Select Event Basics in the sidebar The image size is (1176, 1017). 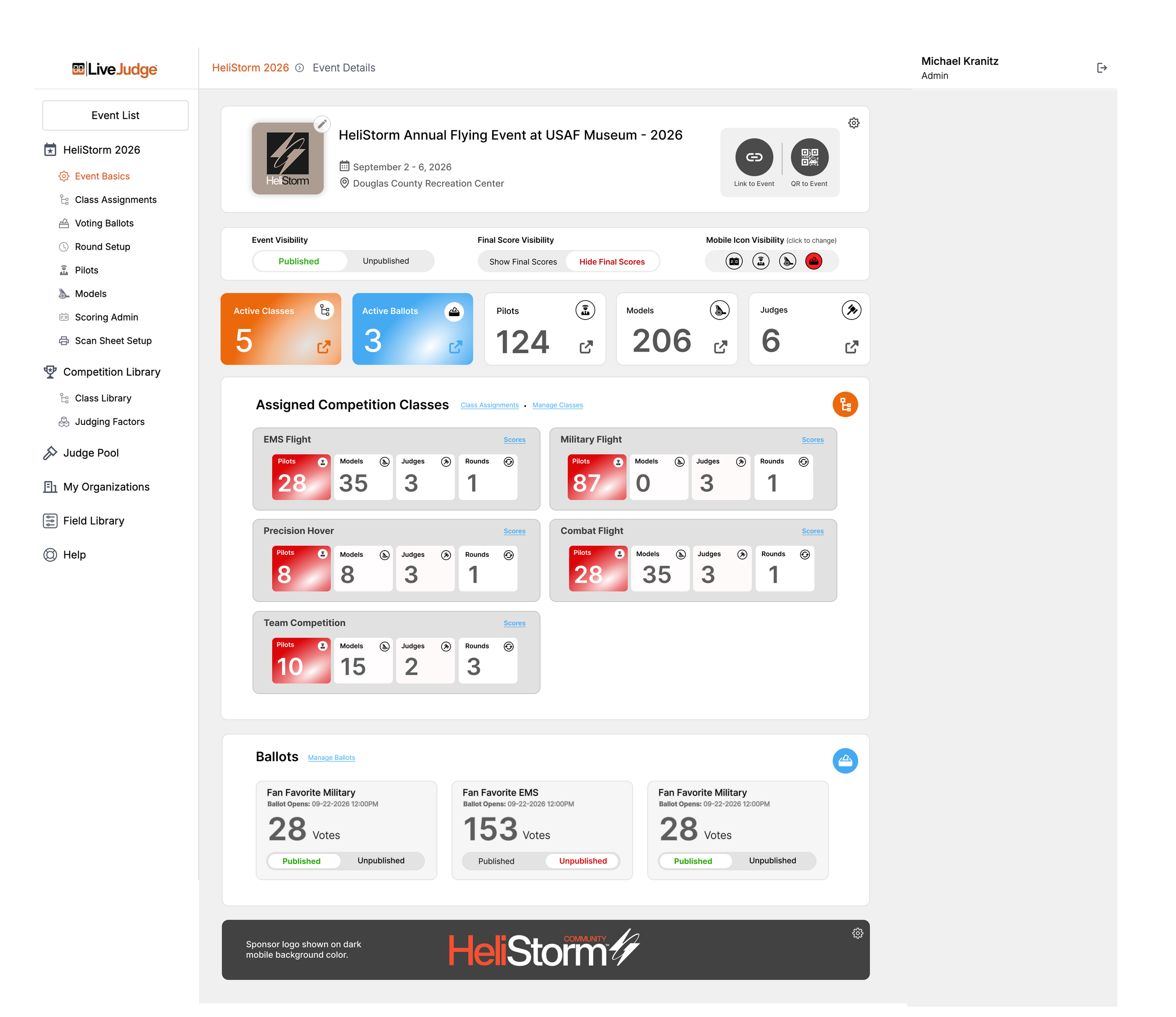[x=102, y=176]
